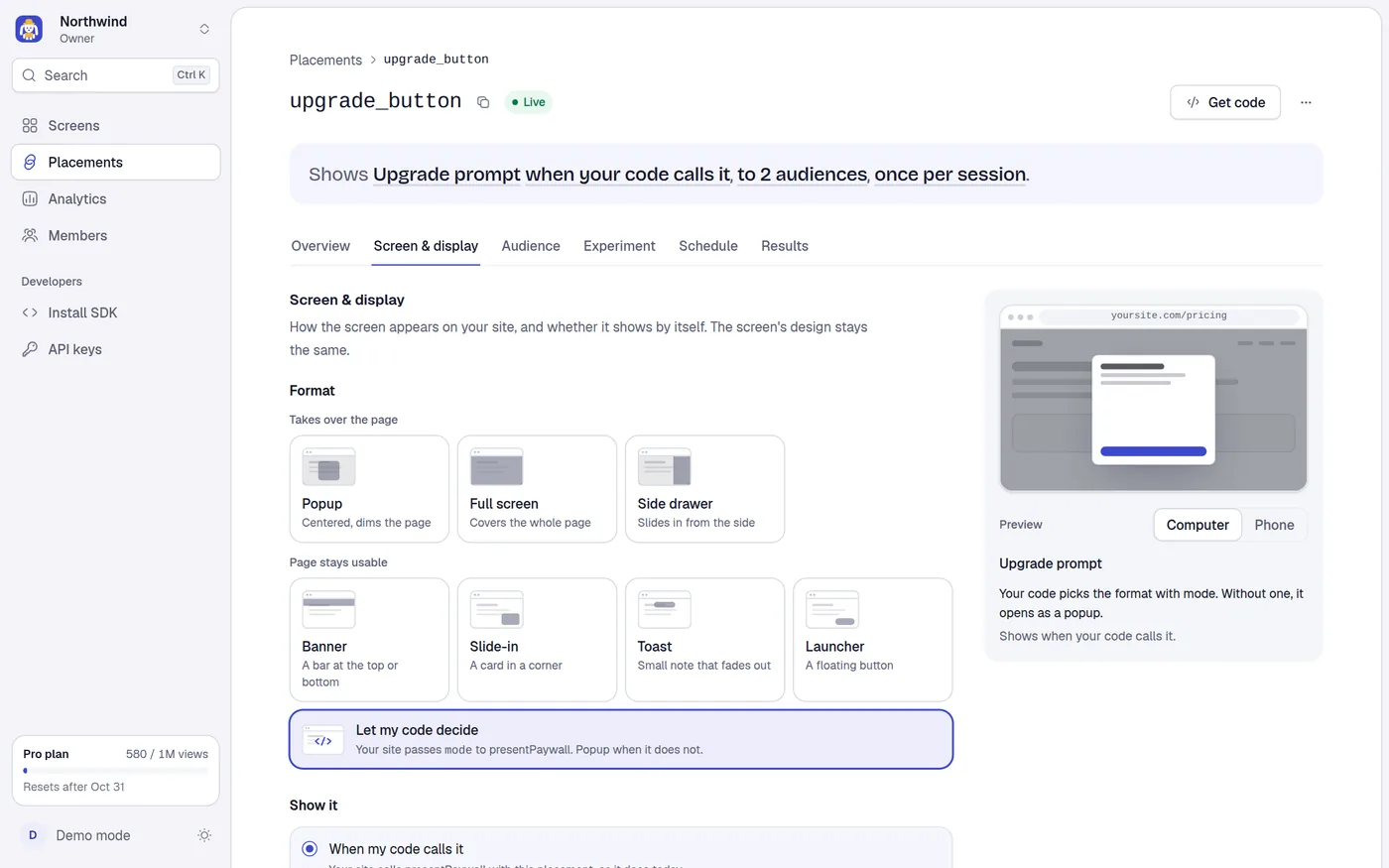Click the Get code button
This screenshot has height=868, width=1389.
1225,102
